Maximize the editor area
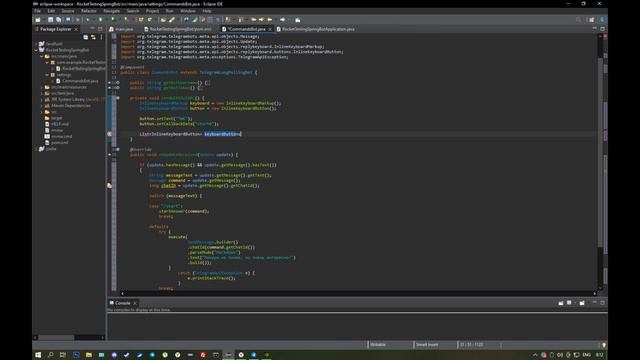This screenshot has height=360, width=640. [x=602, y=29]
